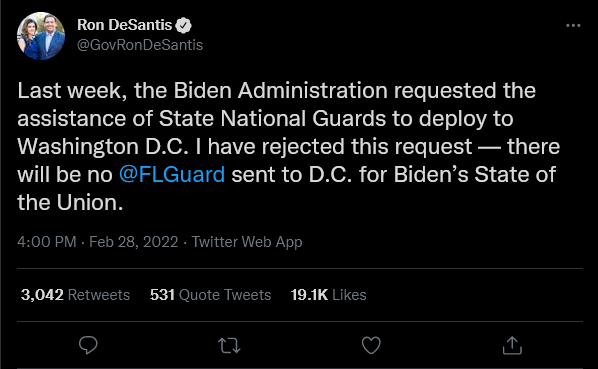Open the three-dot more options menu

click(573, 26)
